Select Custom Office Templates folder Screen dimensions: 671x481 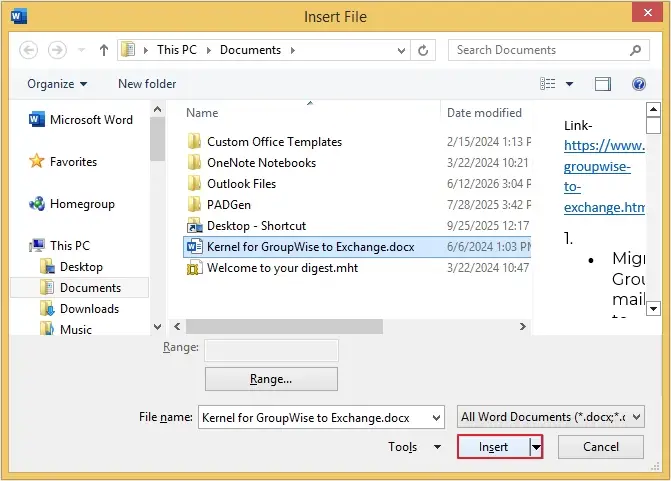coord(357,142)
